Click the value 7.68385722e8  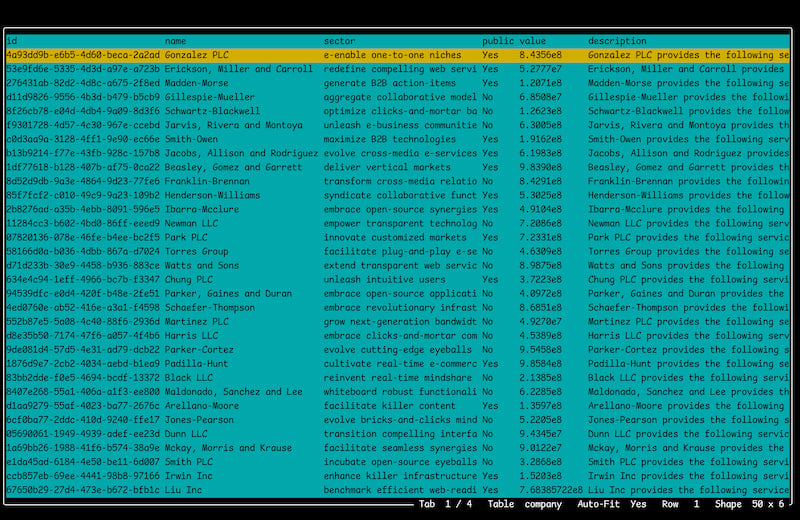[551, 490]
